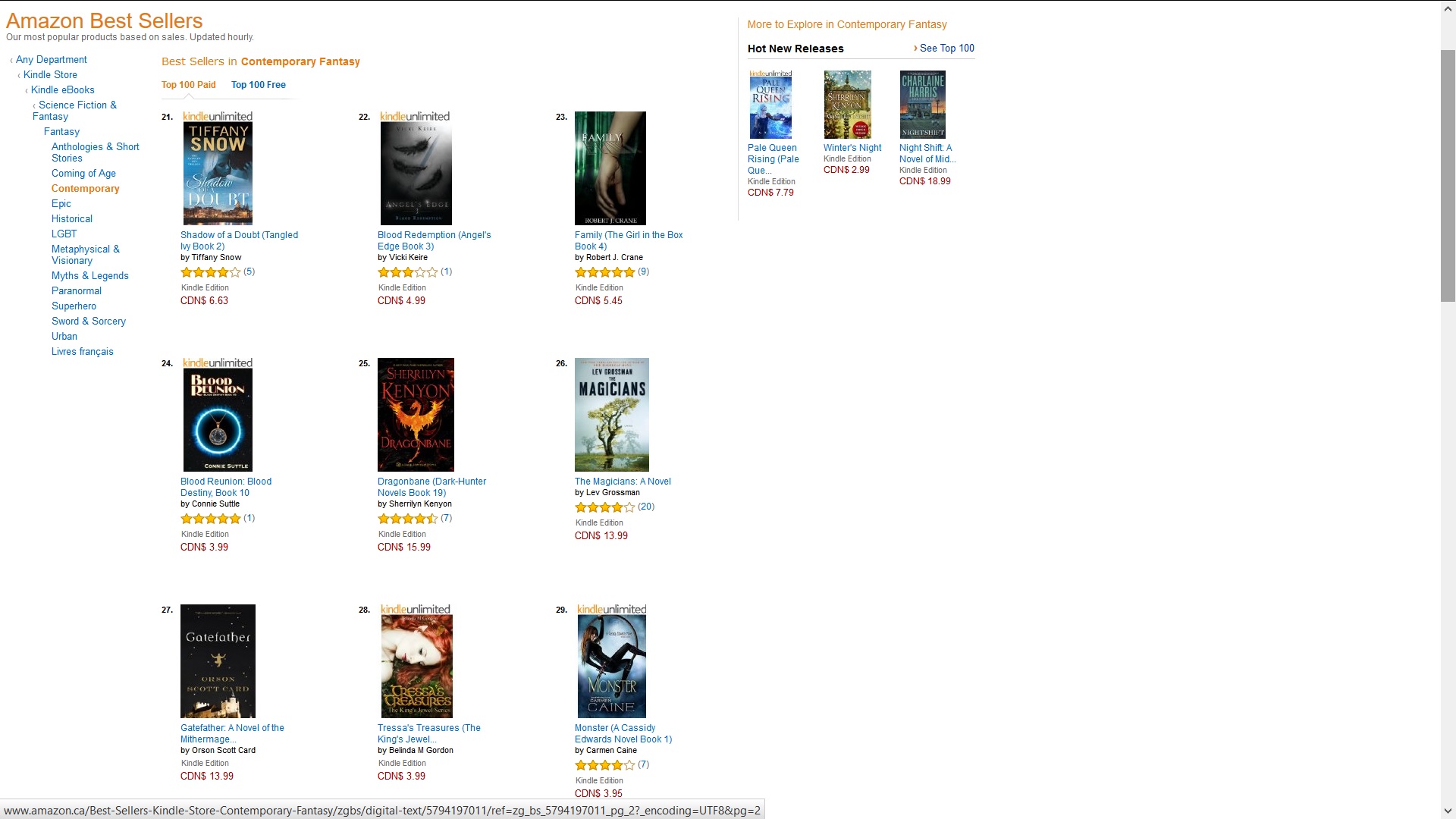
Task: Open Tressa's Treasures title link
Action: [429, 733]
